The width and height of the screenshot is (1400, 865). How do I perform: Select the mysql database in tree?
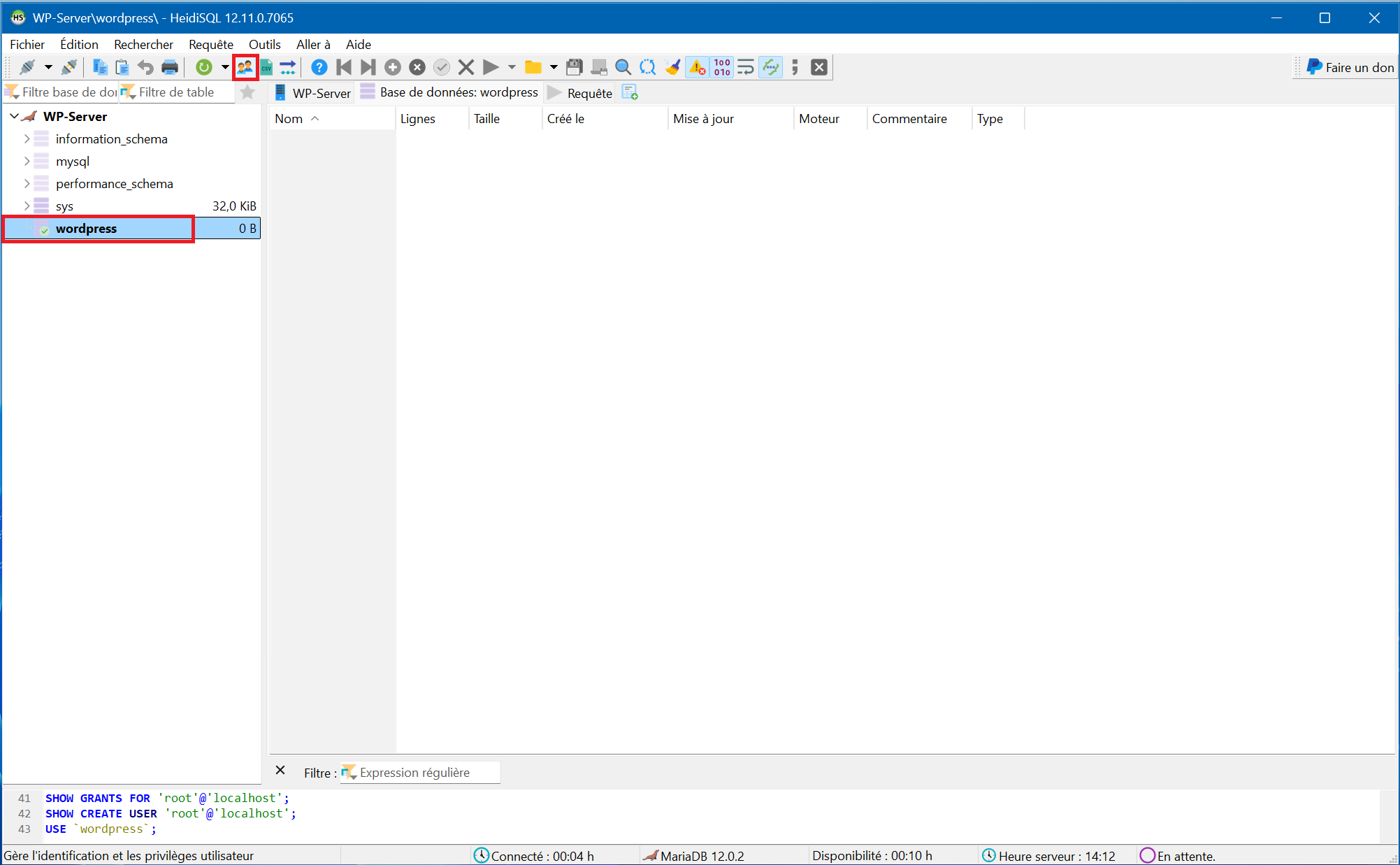pyautogui.click(x=73, y=162)
